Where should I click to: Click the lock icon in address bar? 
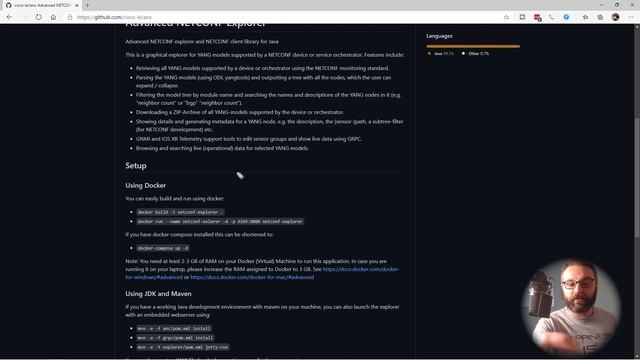[70, 17]
